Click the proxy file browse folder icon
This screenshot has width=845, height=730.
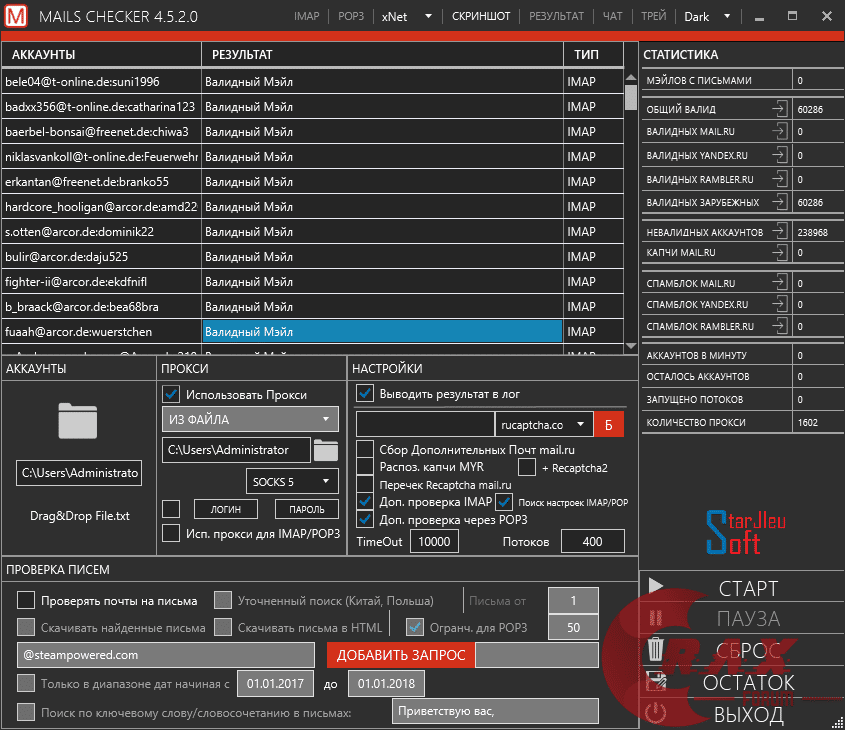(x=326, y=450)
